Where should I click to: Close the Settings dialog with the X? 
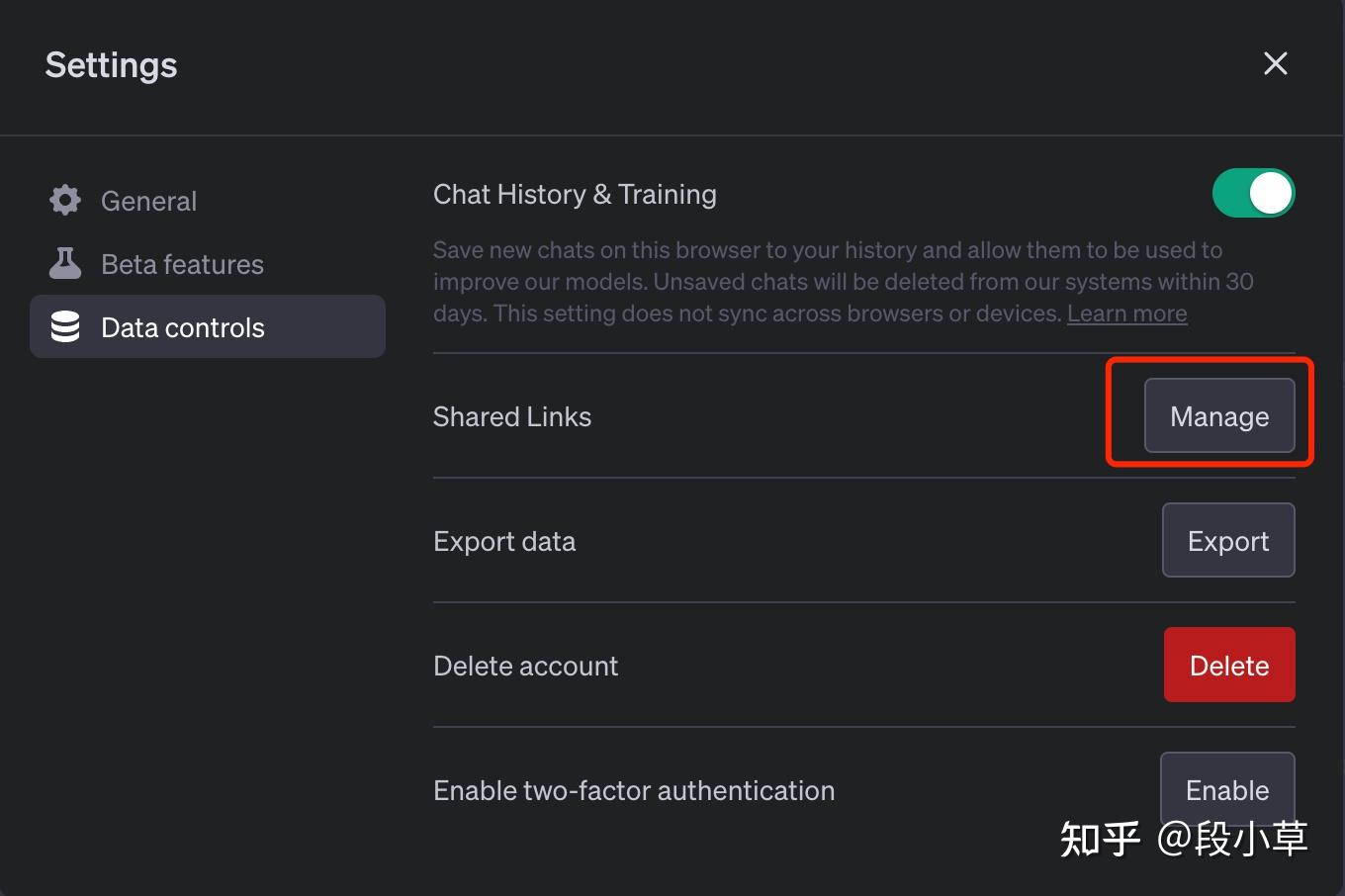coord(1275,64)
